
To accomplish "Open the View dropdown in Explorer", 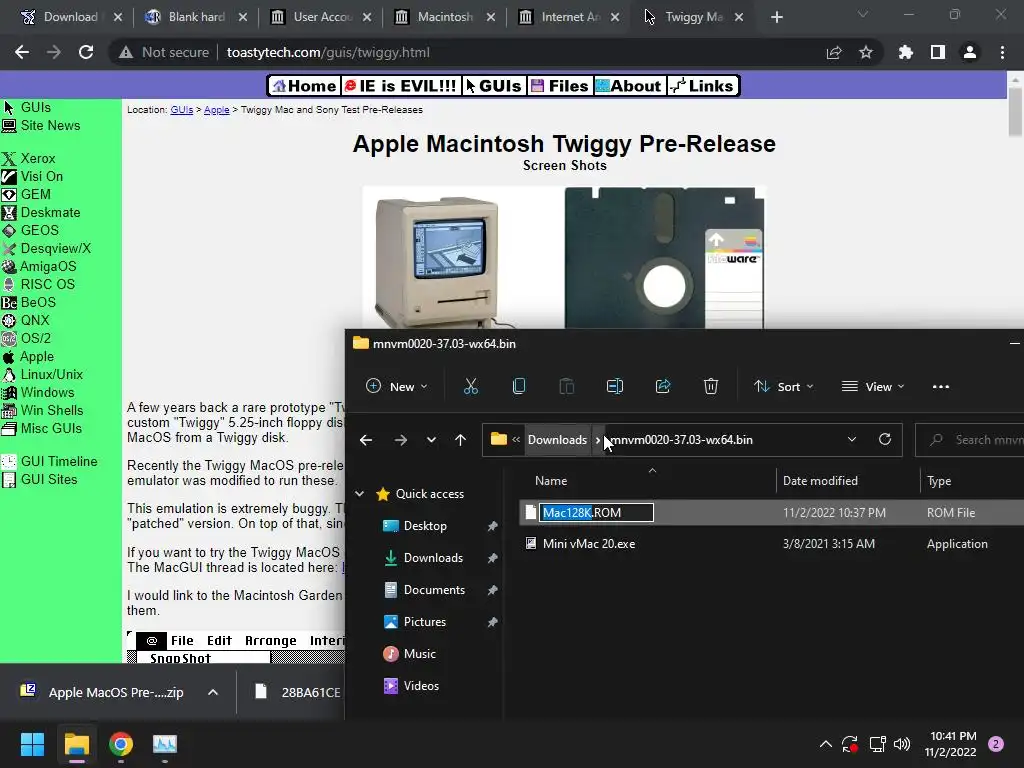I will (x=873, y=387).
